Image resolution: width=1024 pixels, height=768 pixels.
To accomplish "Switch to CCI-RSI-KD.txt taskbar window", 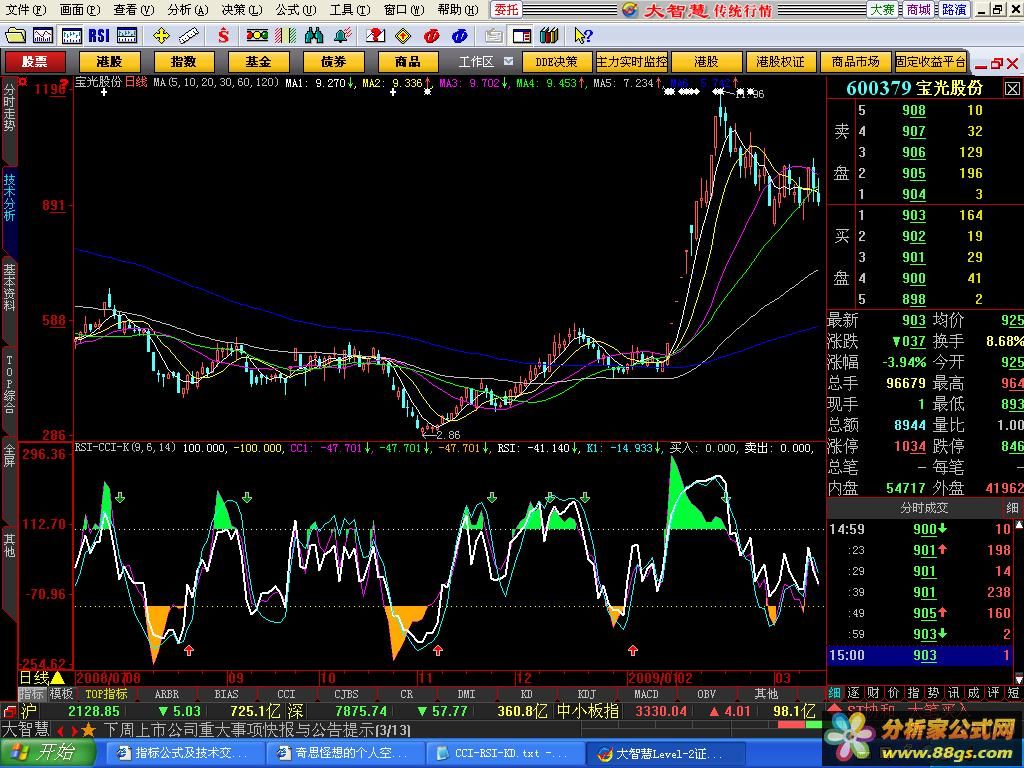I will [504, 753].
